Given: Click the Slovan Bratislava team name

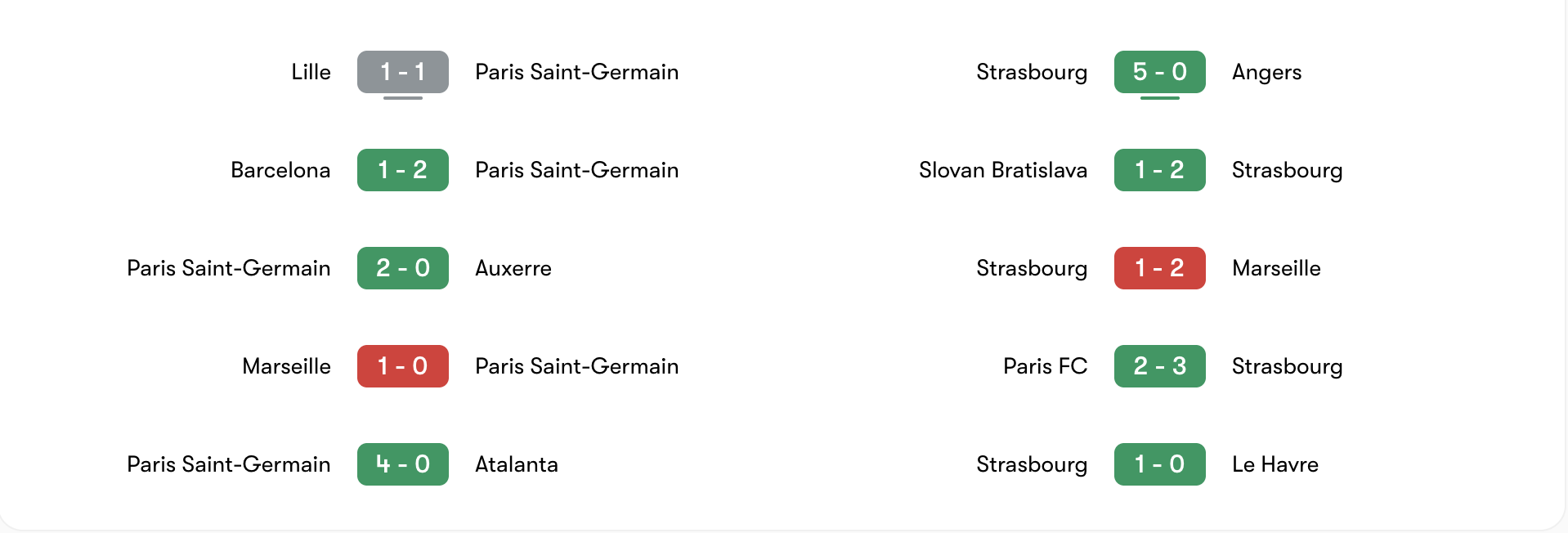Looking at the screenshot, I should click(1003, 170).
